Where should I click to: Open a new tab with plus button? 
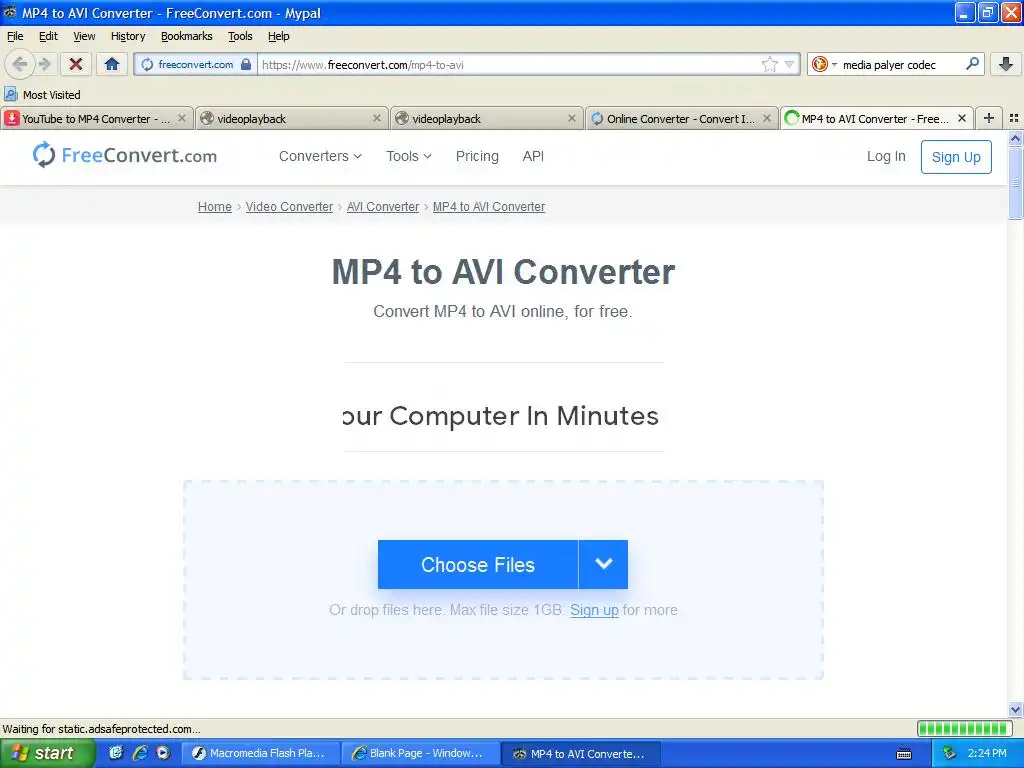tap(989, 118)
